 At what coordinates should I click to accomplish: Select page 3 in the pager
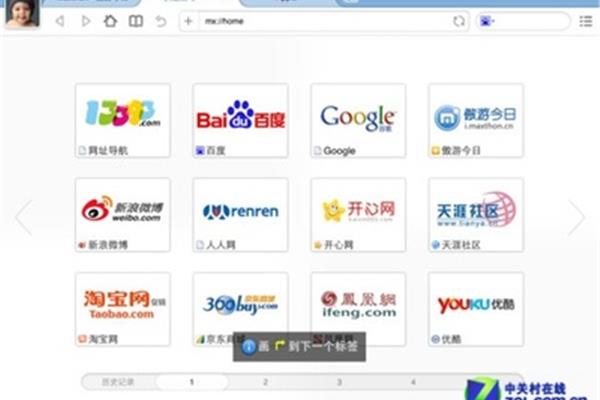tap(339, 382)
